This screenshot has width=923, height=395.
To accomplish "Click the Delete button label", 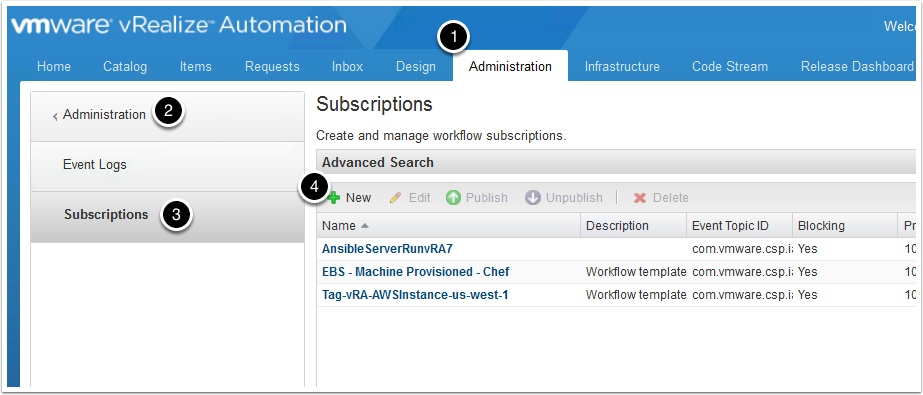I will pos(670,198).
